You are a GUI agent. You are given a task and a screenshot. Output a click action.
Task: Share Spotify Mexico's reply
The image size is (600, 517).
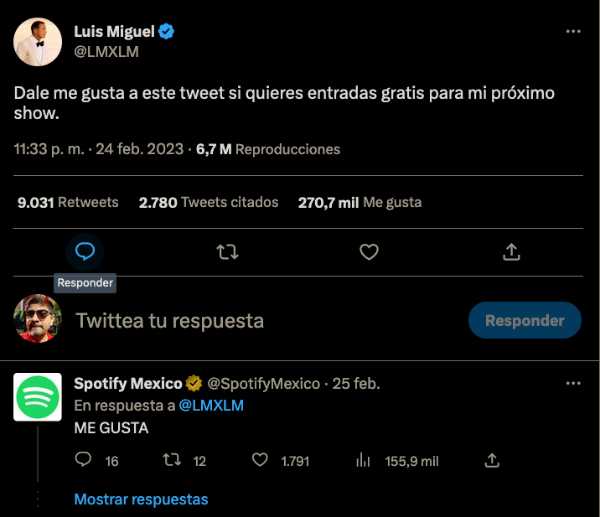pyautogui.click(x=491, y=460)
